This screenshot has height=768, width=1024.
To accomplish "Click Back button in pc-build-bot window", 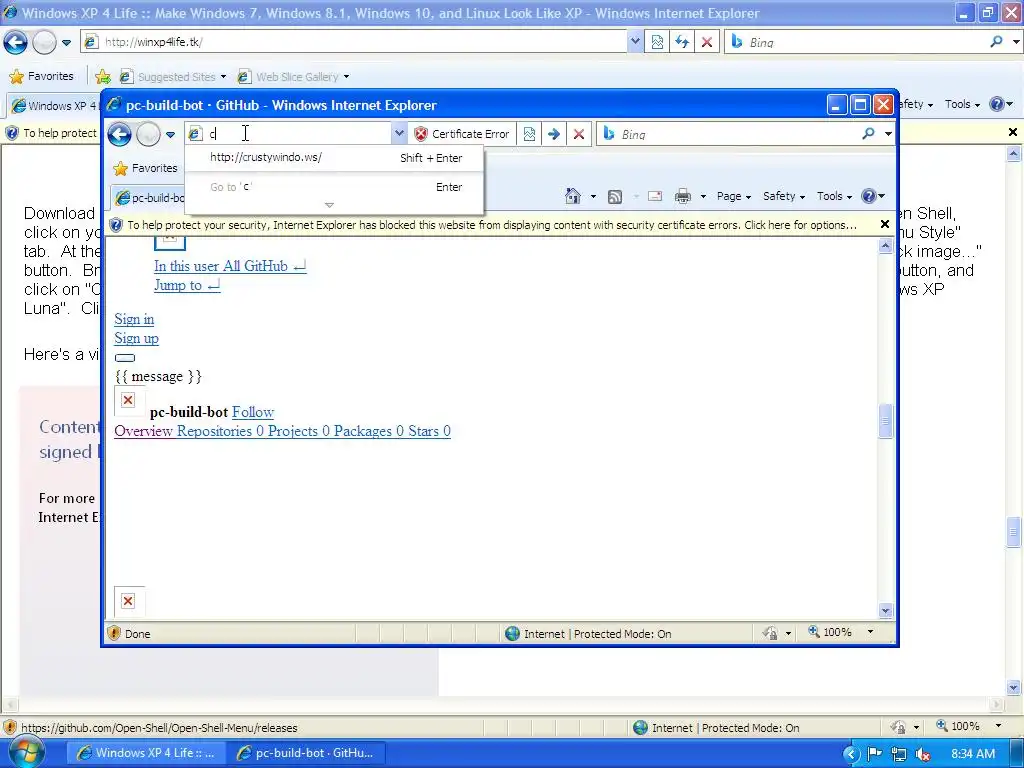I will 120,134.
